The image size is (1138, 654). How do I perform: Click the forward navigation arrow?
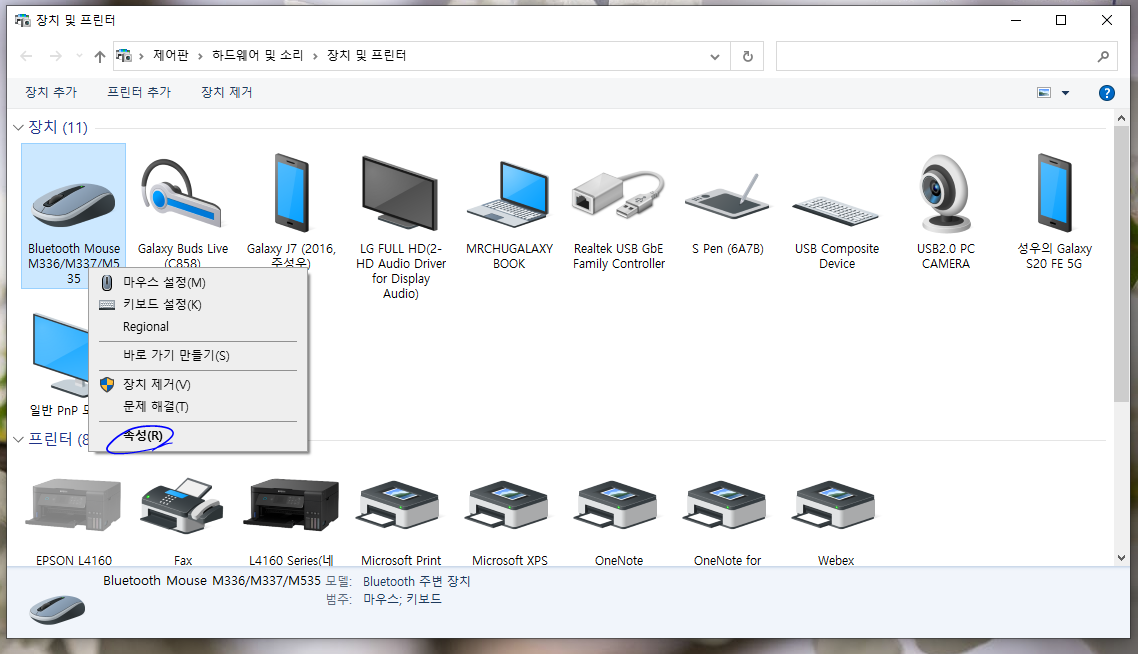(56, 56)
